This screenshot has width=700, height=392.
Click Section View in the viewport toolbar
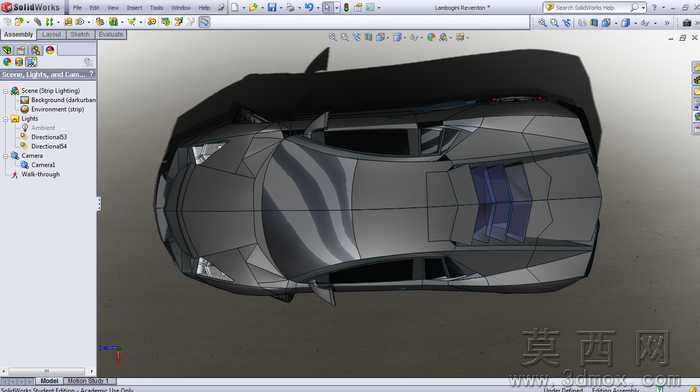(x=368, y=38)
